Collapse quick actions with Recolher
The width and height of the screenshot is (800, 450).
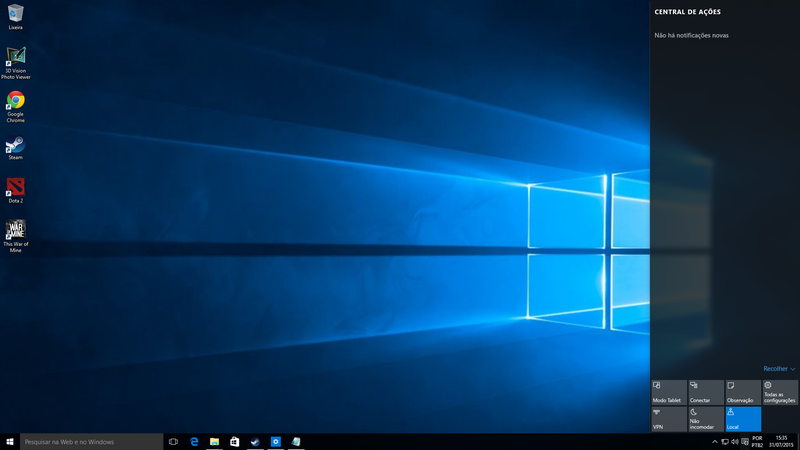pos(779,368)
